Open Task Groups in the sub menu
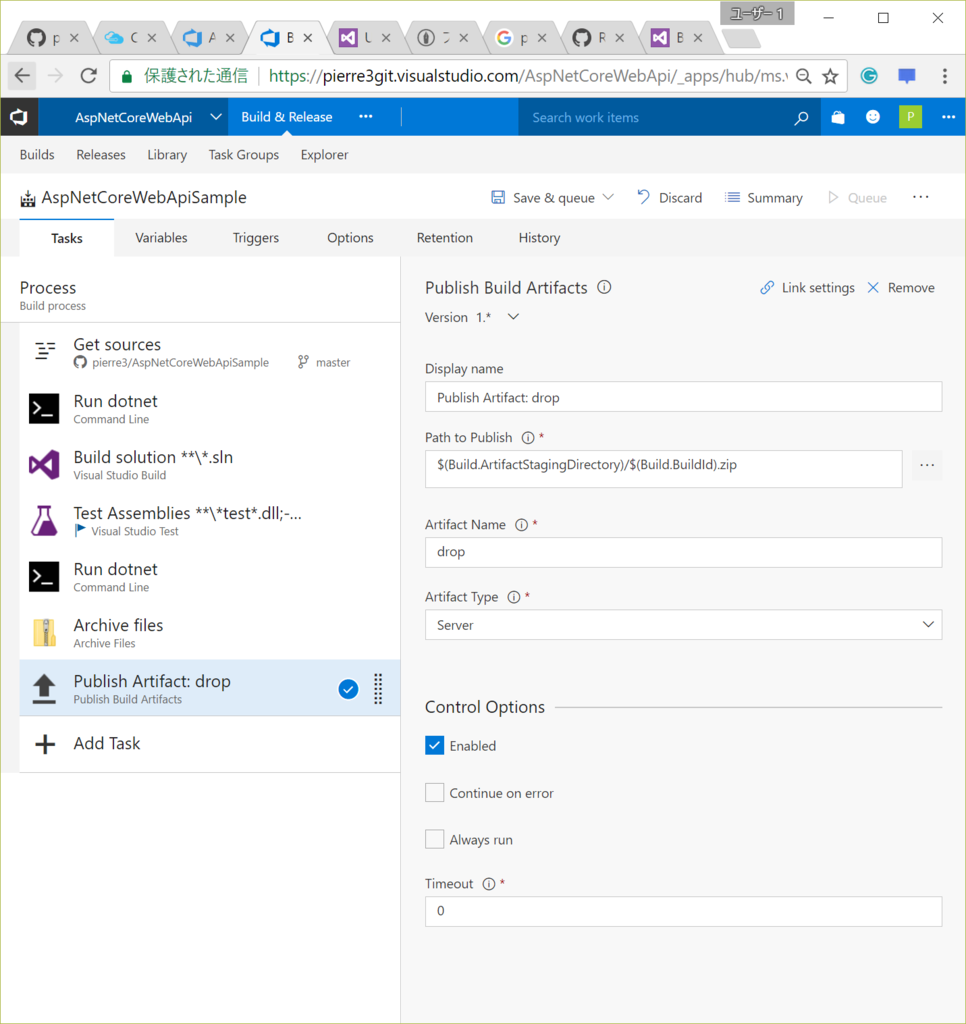The image size is (966, 1024). (x=244, y=155)
